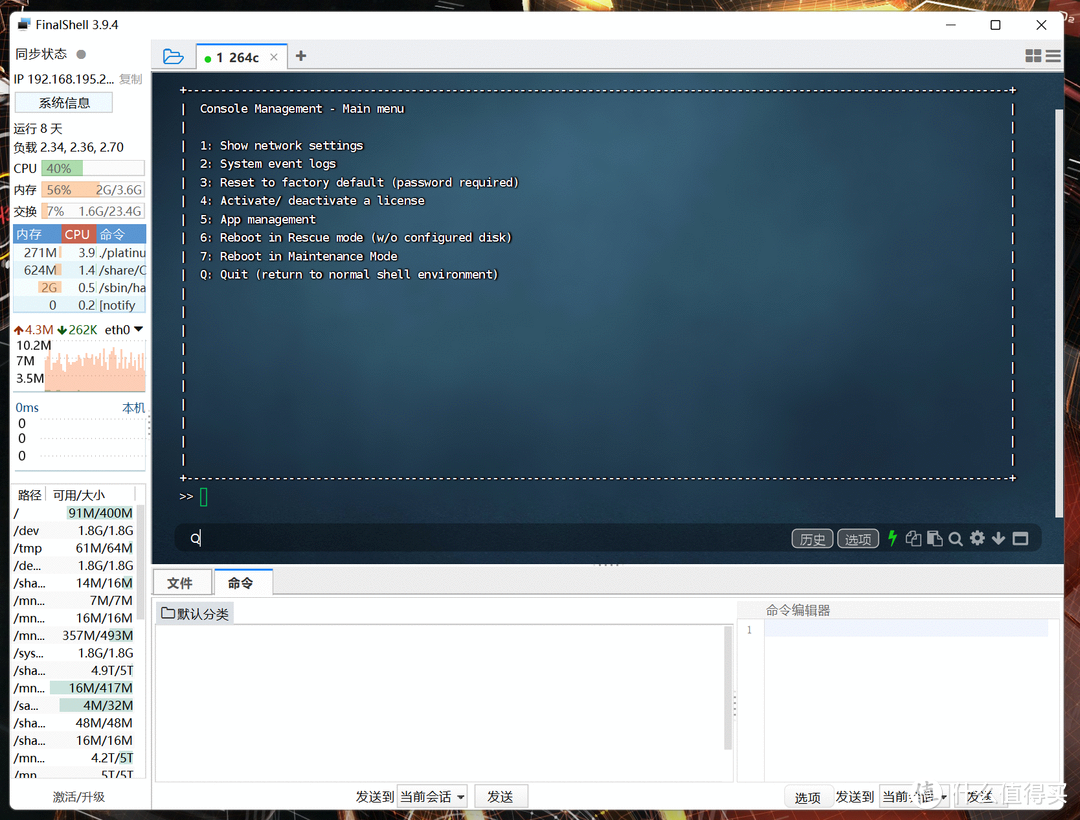Open the 历史 history button
The image size is (1080, 820).
812,539
